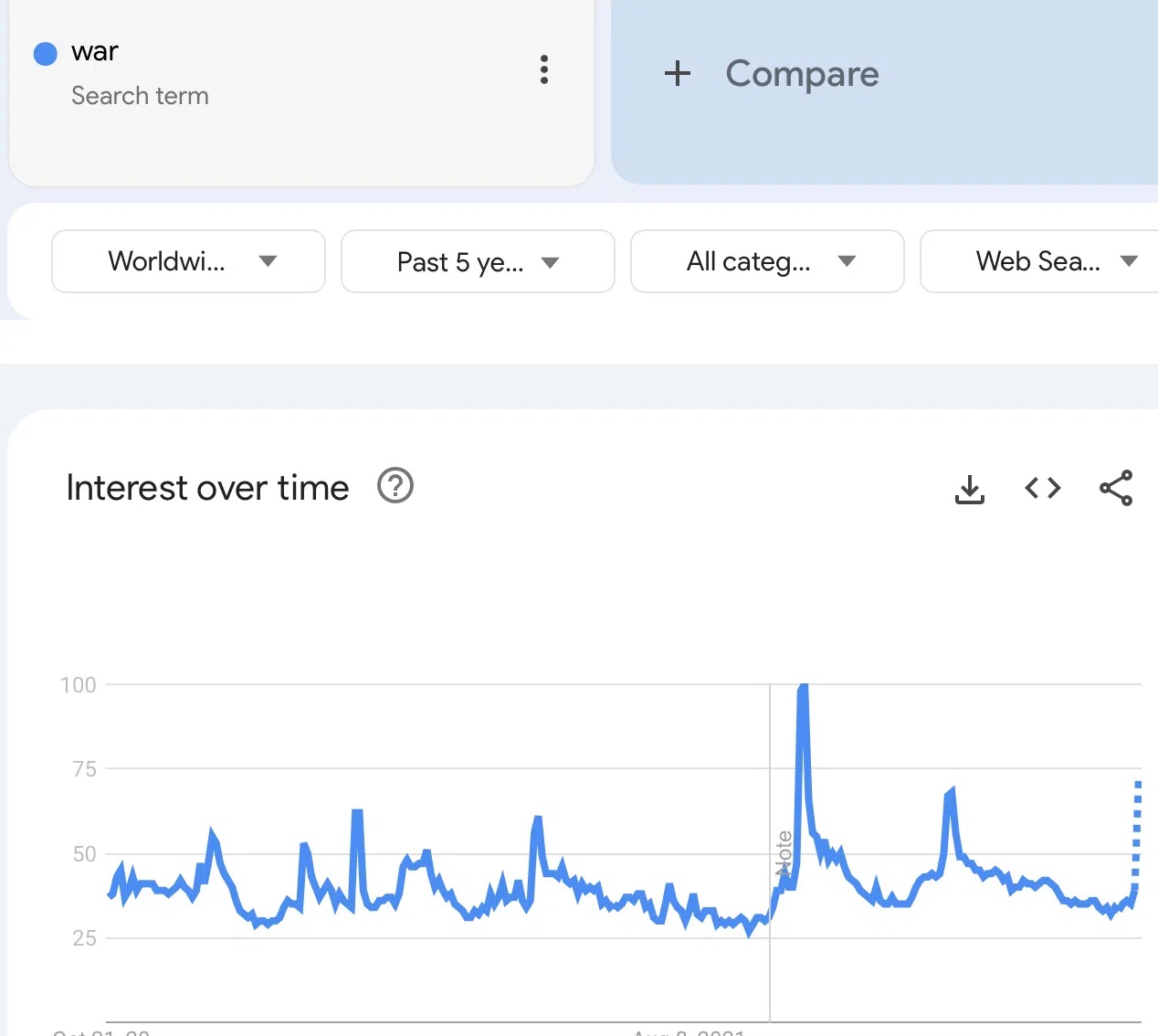Image resolution: width=1158 pixels, height=1036 pixels.
Task: Open the embed code icon
Action: 1043,489
